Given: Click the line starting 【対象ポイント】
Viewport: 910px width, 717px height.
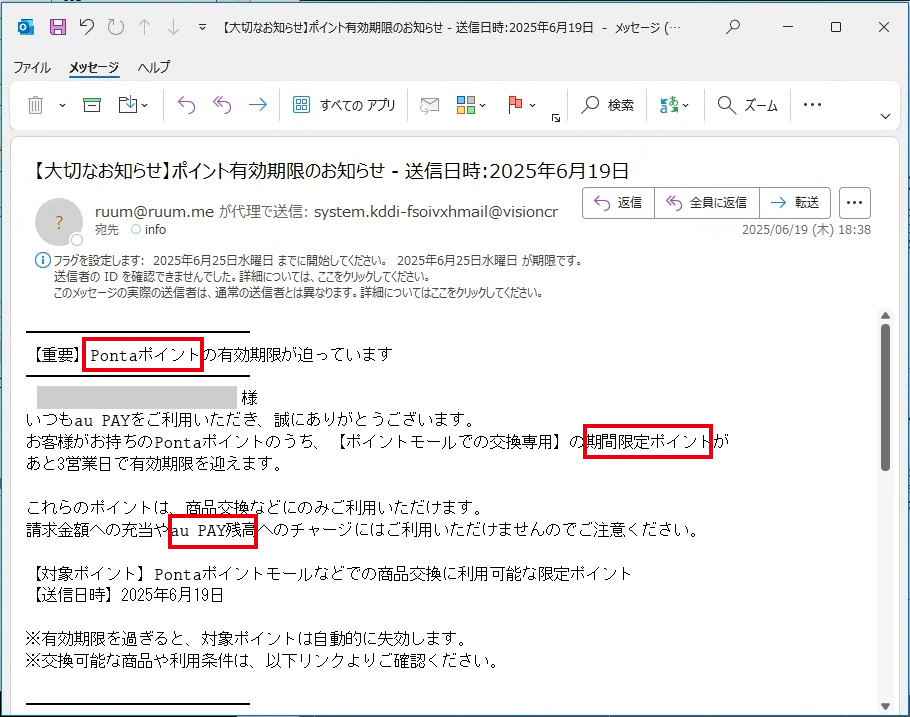Looking at the screenshot, I should pos(331,574).
